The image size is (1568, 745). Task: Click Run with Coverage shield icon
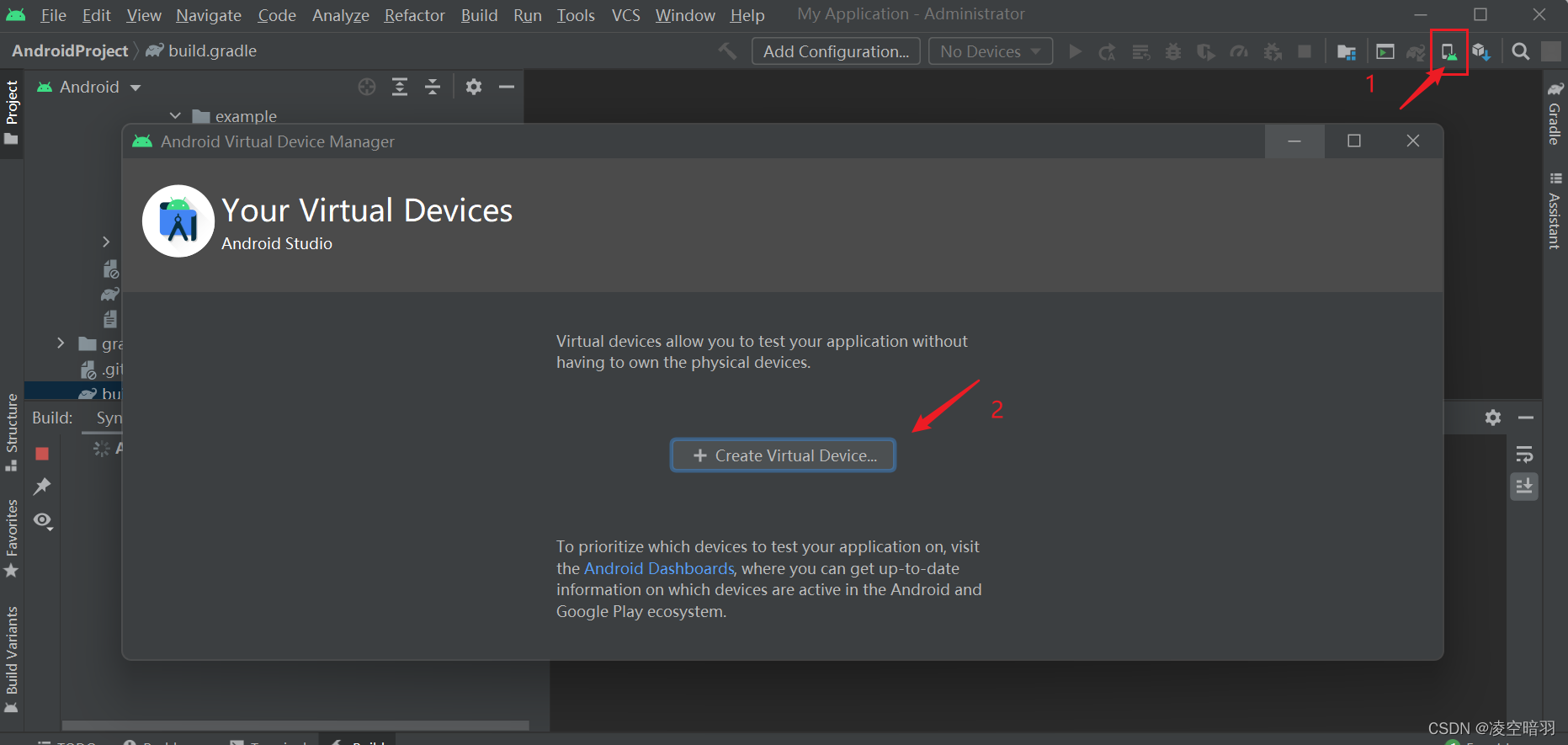1206,52
